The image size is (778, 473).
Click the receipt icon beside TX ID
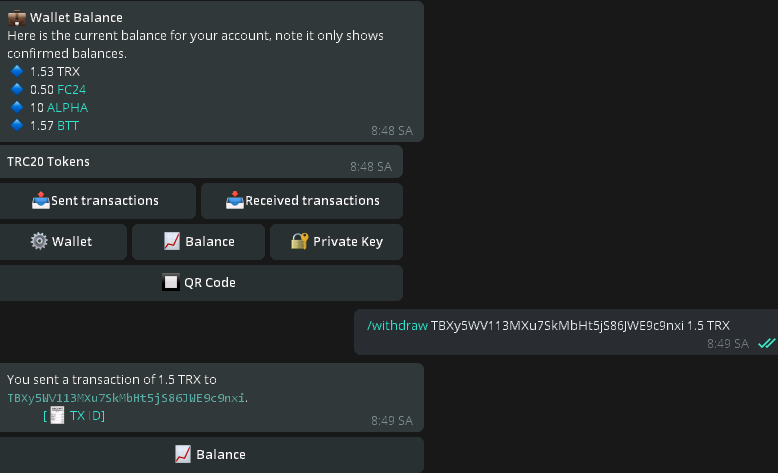pyautogui.click(x=57, y=415)
